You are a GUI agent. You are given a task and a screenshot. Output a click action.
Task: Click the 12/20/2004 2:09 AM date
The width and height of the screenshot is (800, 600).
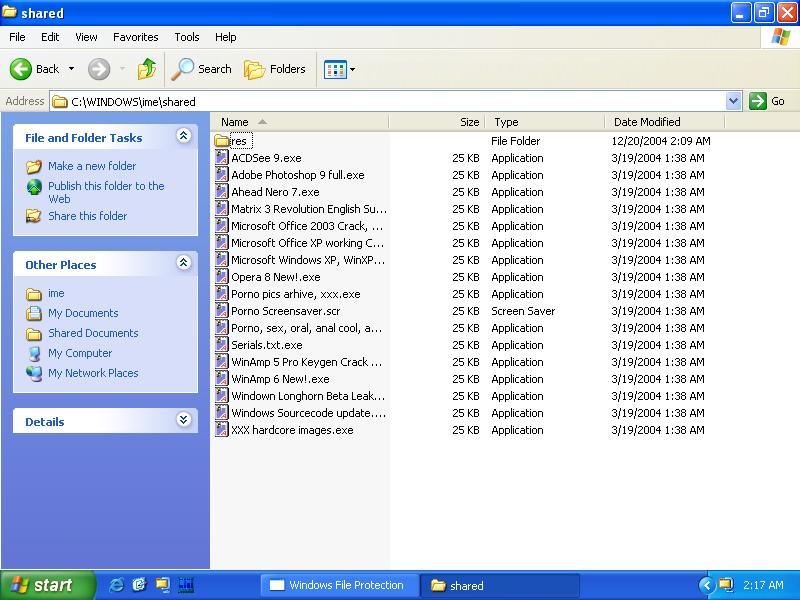tap(661, 141)
